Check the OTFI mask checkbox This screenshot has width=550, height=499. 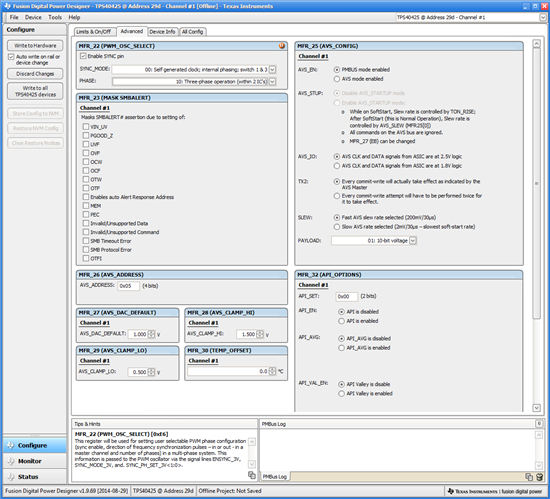86,258
